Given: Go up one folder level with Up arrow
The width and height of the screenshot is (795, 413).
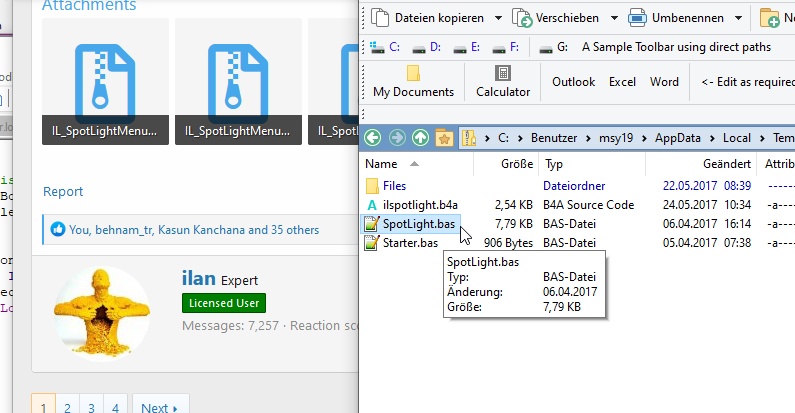Looking at the screenshot, I should point(420,137).
